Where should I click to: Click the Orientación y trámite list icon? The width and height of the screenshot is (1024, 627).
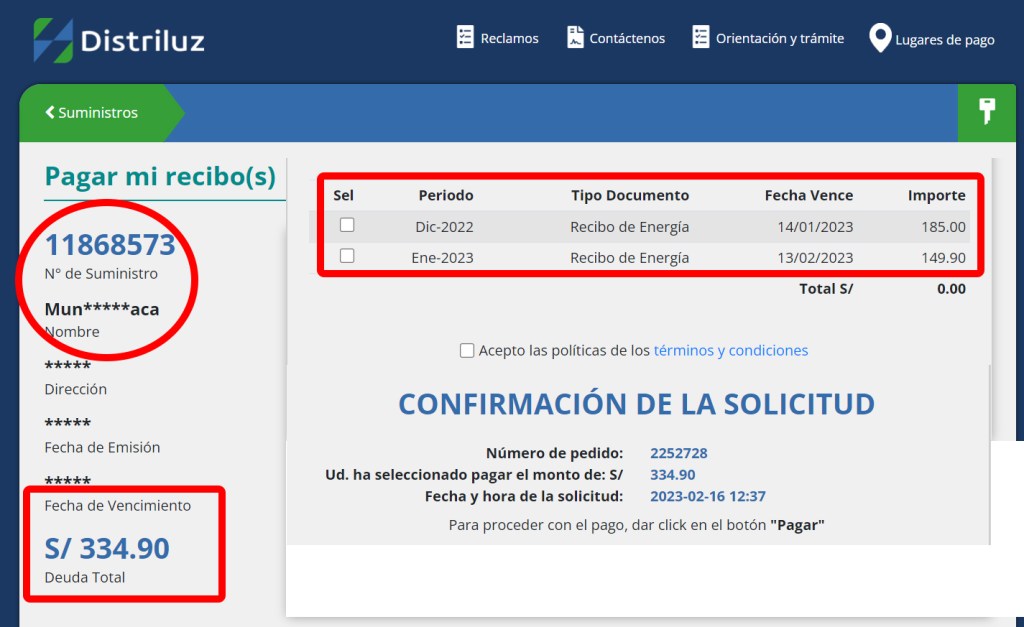point(701,38)
